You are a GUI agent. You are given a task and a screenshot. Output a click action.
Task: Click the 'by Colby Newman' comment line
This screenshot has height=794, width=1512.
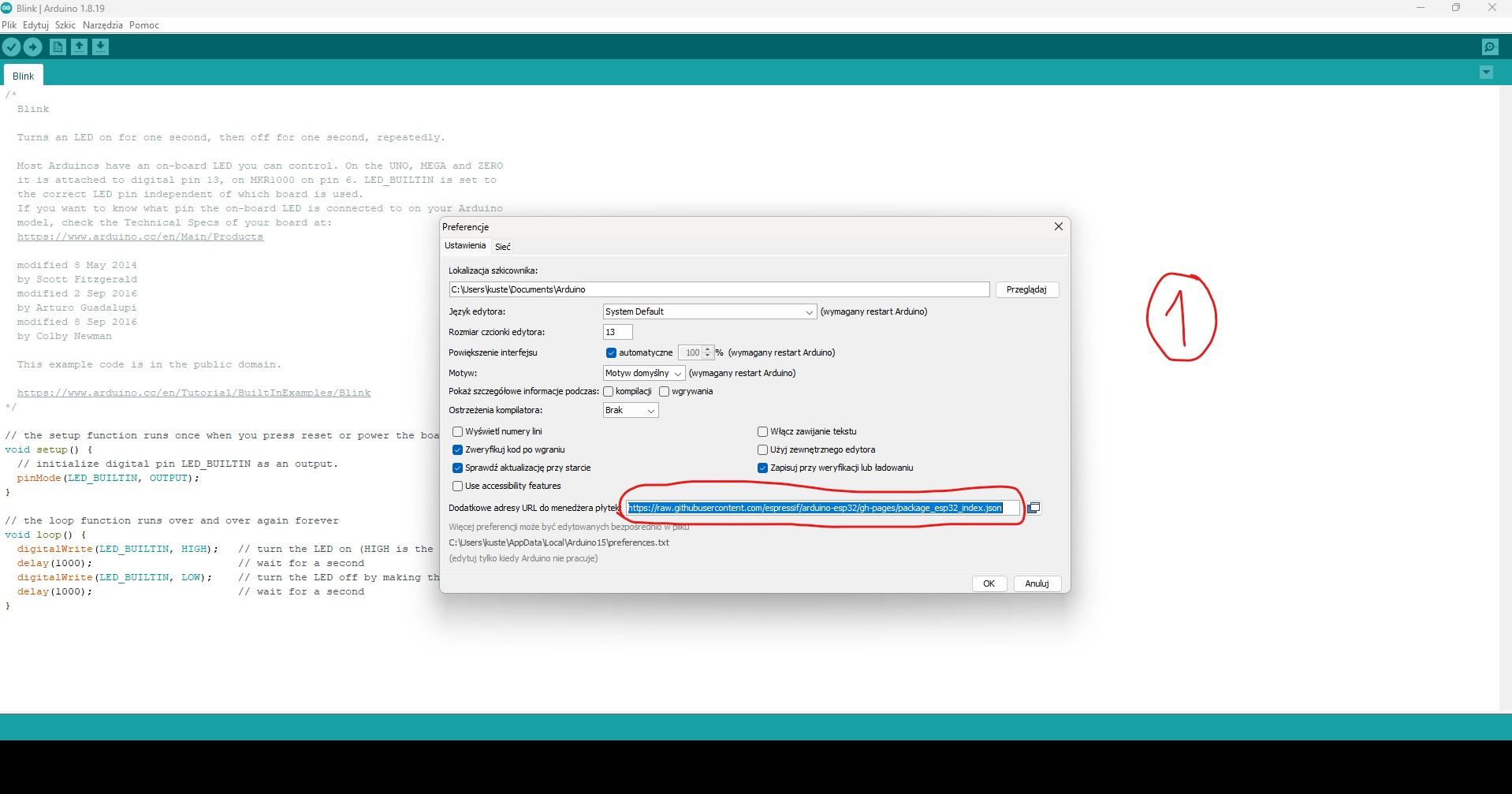click(x=65, y=336)
